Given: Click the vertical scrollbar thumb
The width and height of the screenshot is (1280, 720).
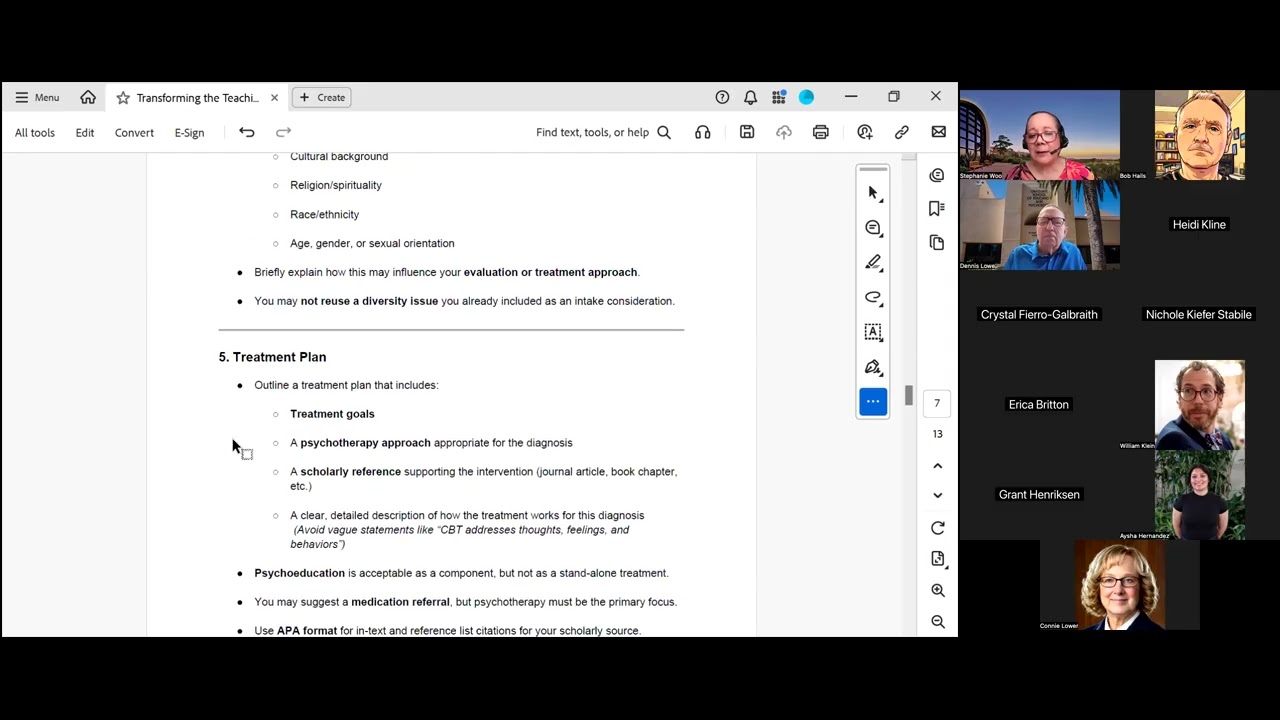Looking at the screenshot, I should (908, 396).
